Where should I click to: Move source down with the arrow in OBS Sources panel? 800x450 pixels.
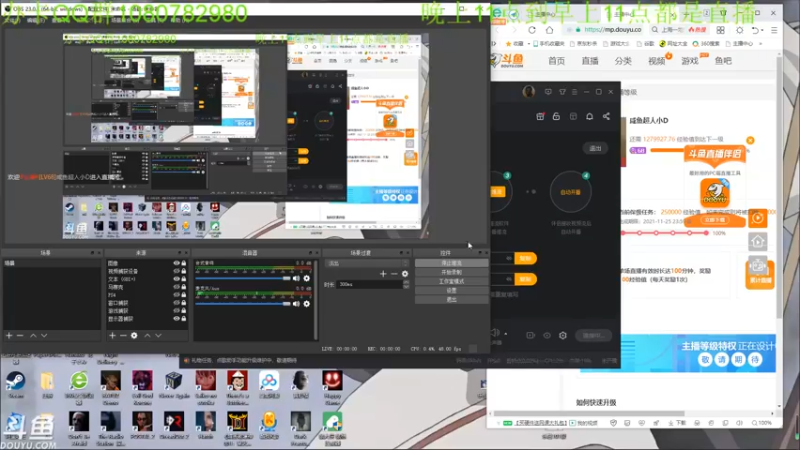[159, 336]
